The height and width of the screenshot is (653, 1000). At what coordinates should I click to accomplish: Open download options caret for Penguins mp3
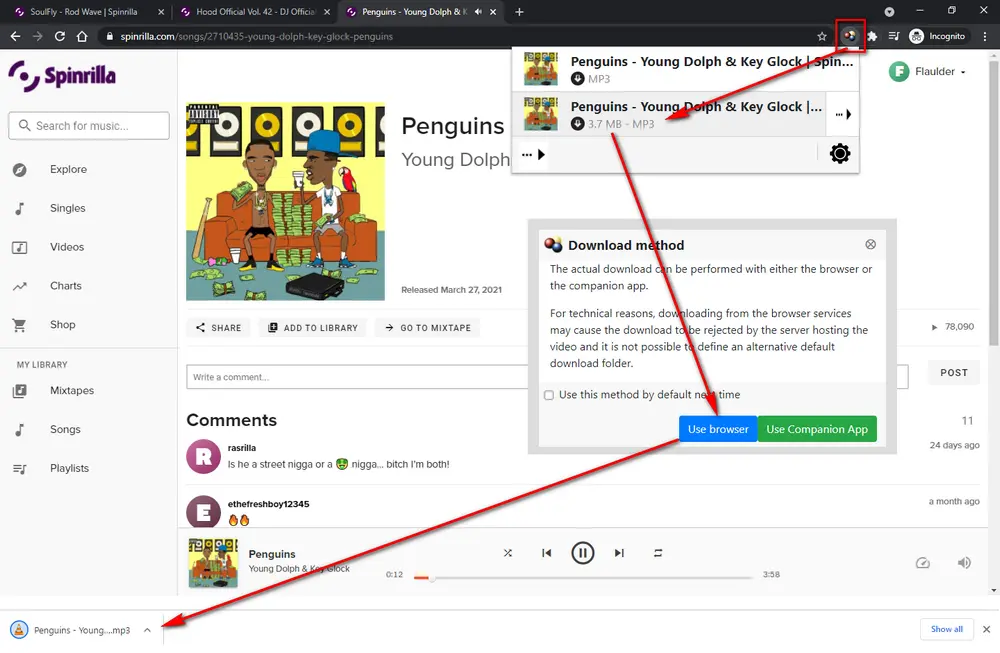click(x=147, y=630)
